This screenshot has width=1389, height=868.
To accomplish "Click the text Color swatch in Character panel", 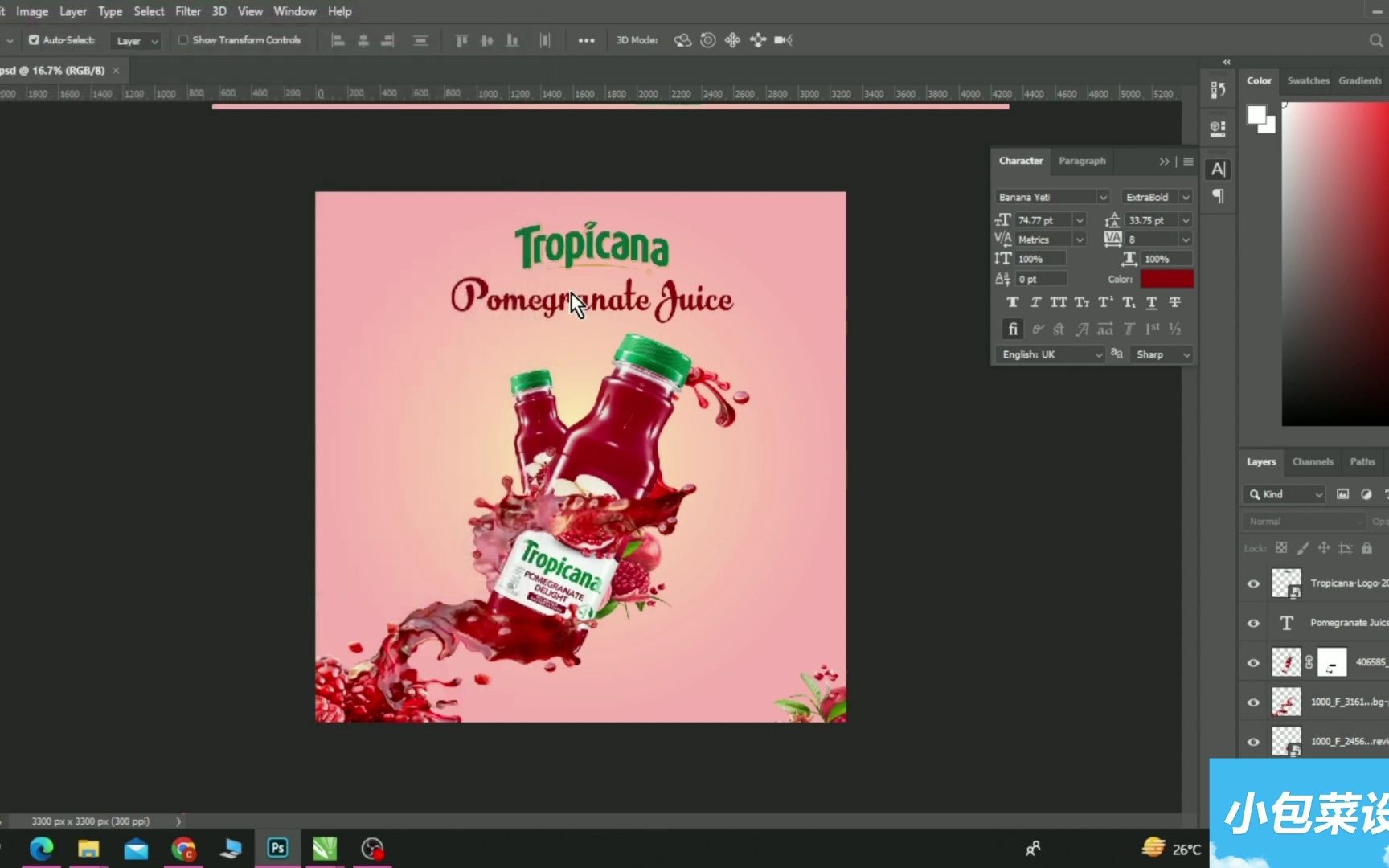I will (x=1167, y=279).
